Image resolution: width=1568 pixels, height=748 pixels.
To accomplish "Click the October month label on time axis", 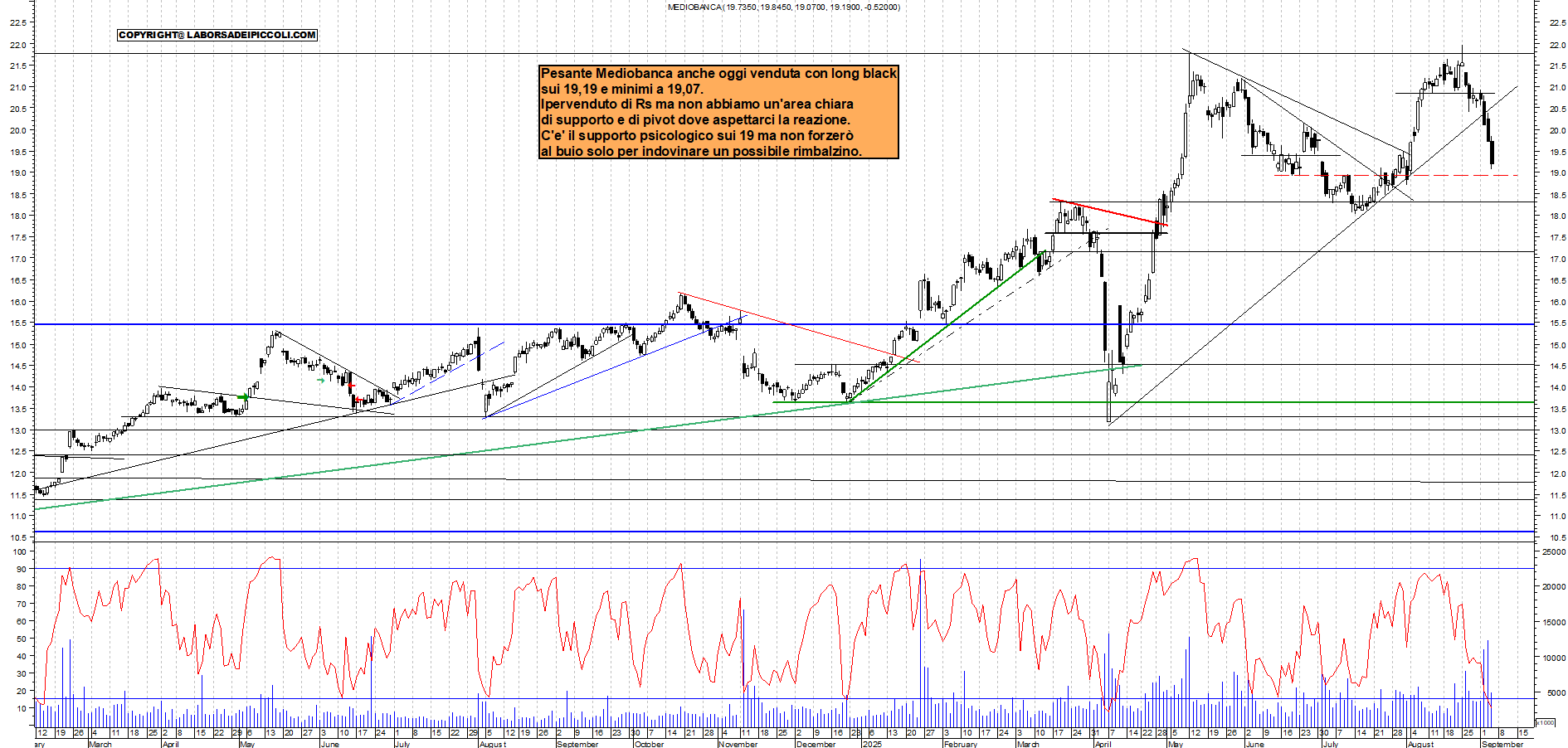I will (x=649, y=744).
